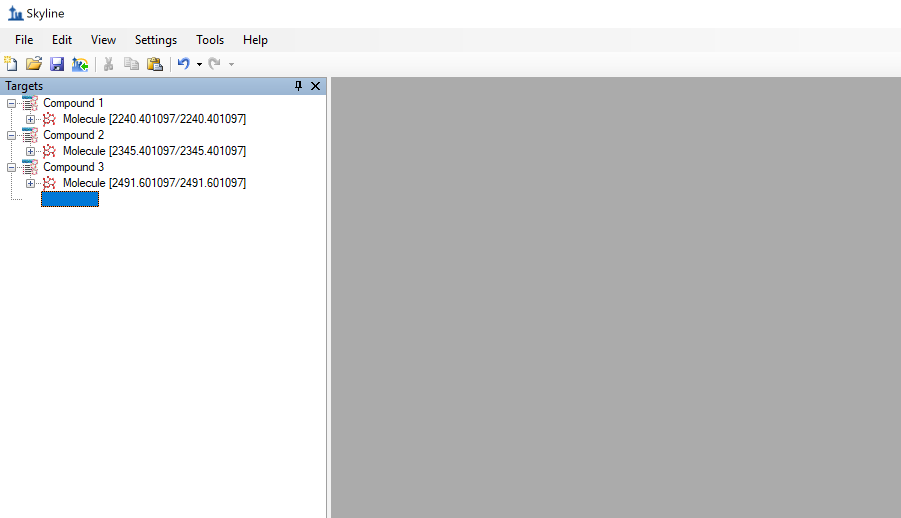Screen dimensions: 901x518
Task: Select Molecule [2240.401097/2240.401097] item
Action: (x=154, y=119)
